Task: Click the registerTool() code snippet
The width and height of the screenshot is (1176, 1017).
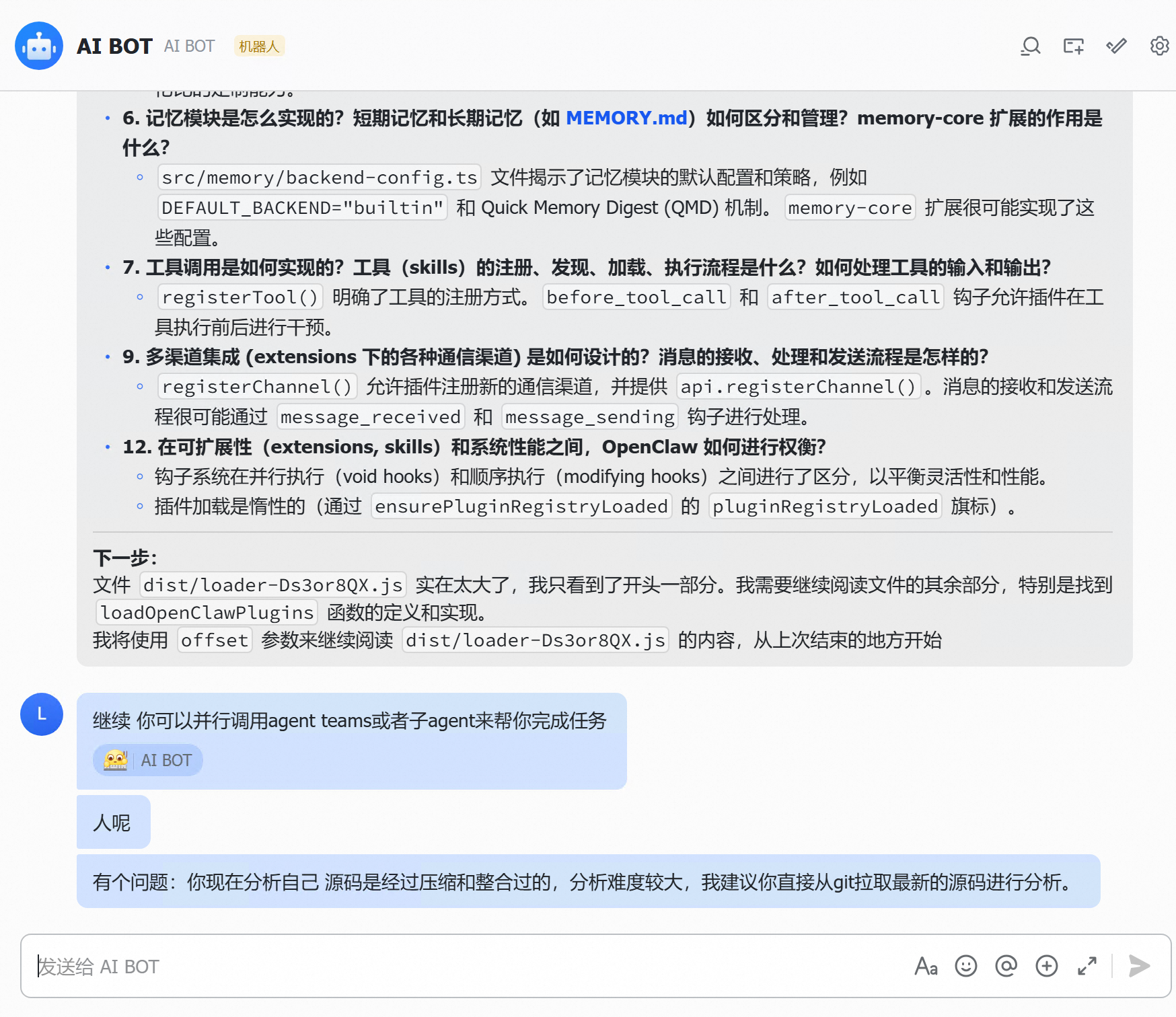Action: pos(240,297)
